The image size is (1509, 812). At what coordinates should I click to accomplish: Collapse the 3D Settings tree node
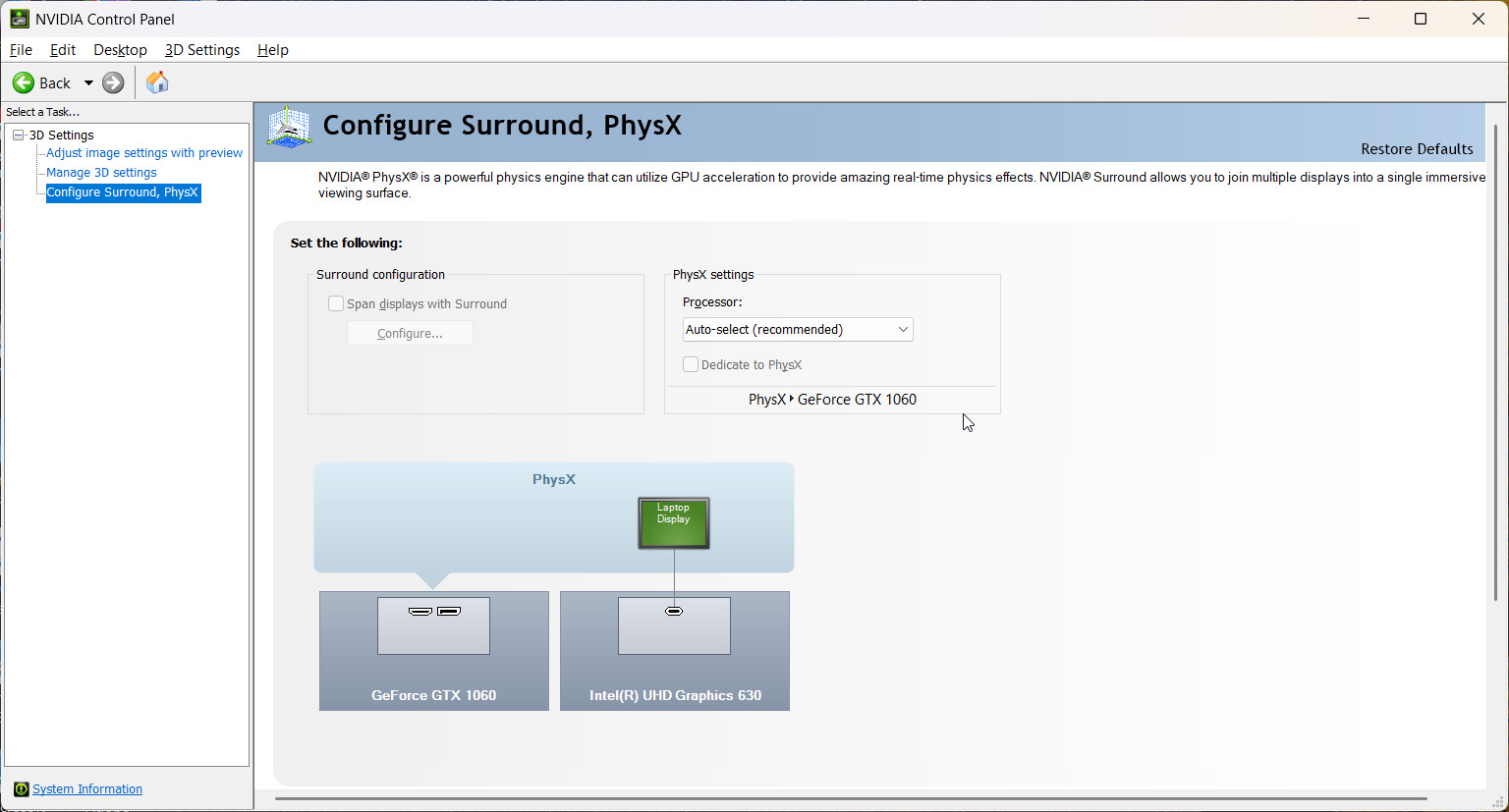click(18, 135)
